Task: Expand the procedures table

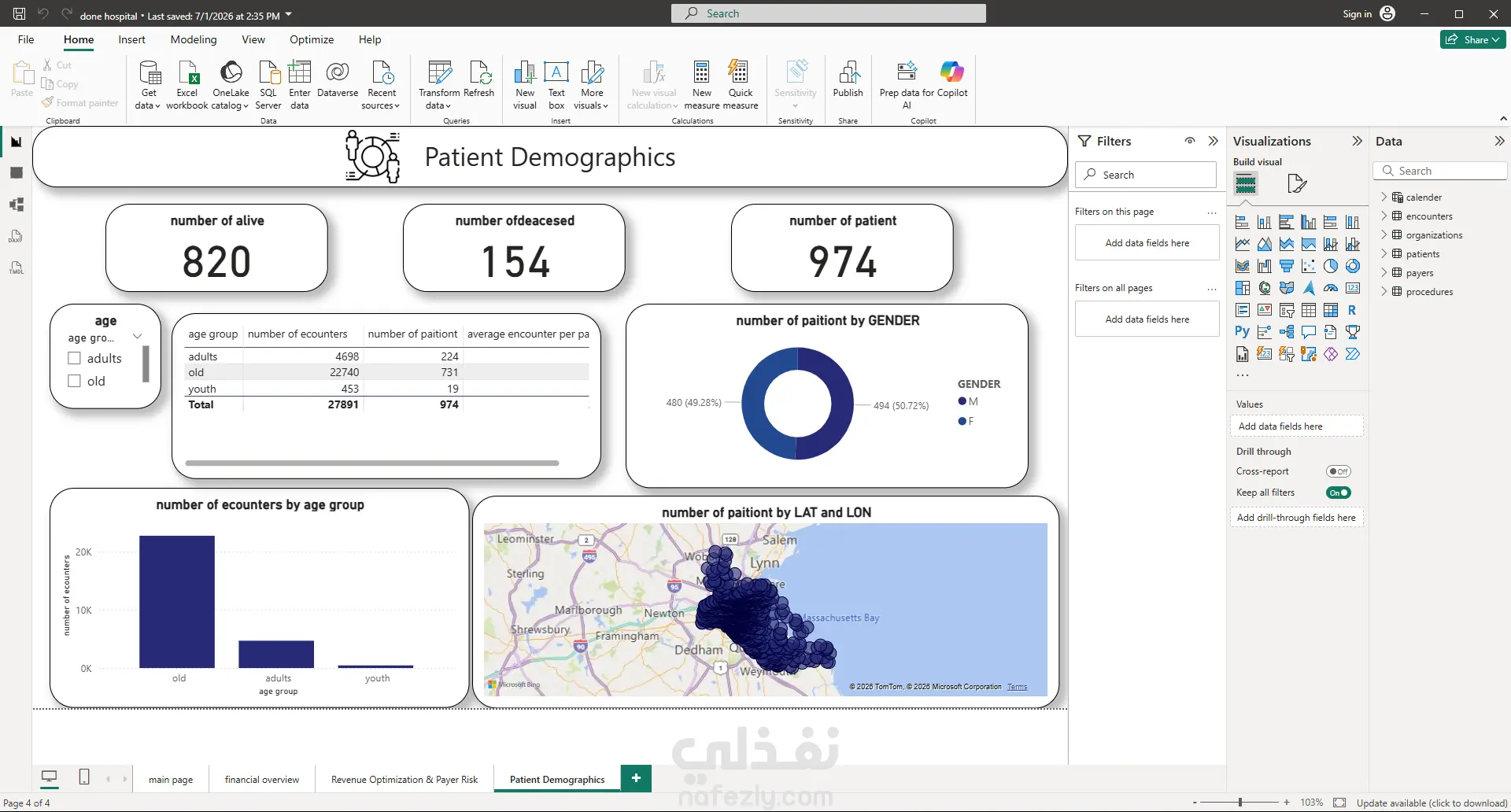Action: point(1384,291)
